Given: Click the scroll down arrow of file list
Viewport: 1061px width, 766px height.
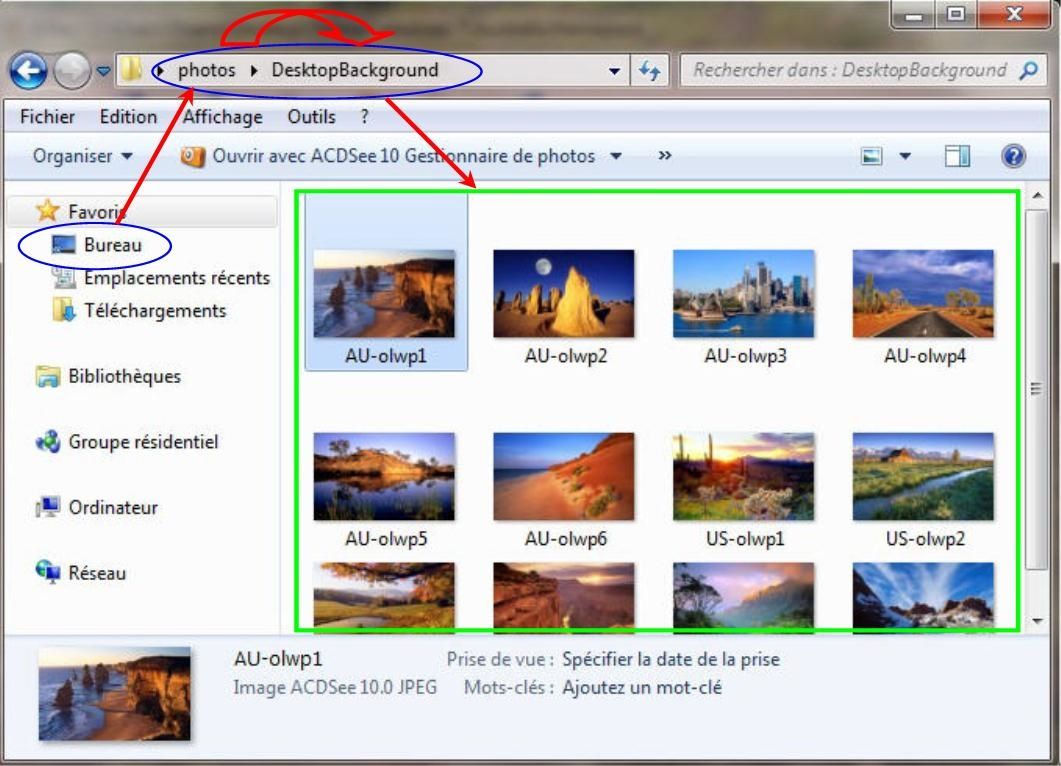Looking at the screenshot, I should (x=1037, y=621).
